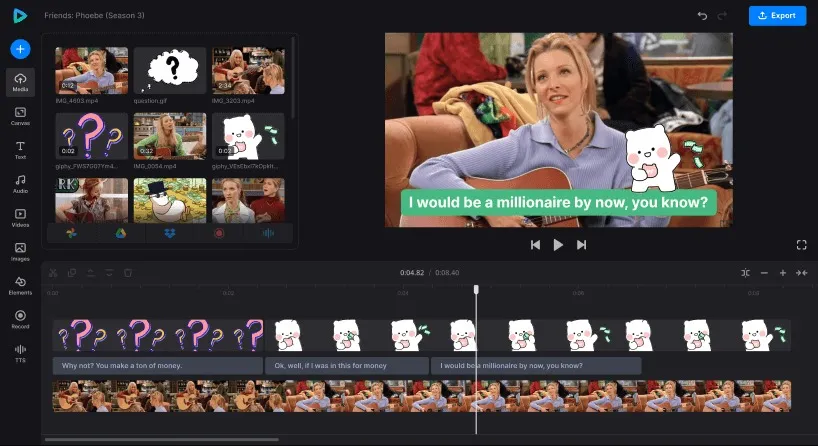The width and height of the screenshot is (818, 446).
Task: Click the horizontal timeline scrollbar
Action: [x=162, y=440]
